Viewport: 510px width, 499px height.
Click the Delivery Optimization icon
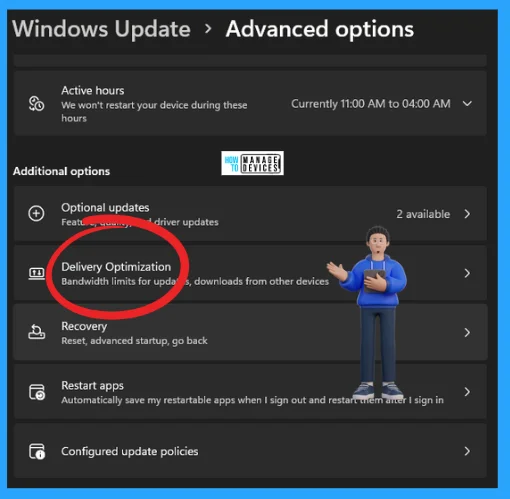pyautogui.click(x=36, y=273)
